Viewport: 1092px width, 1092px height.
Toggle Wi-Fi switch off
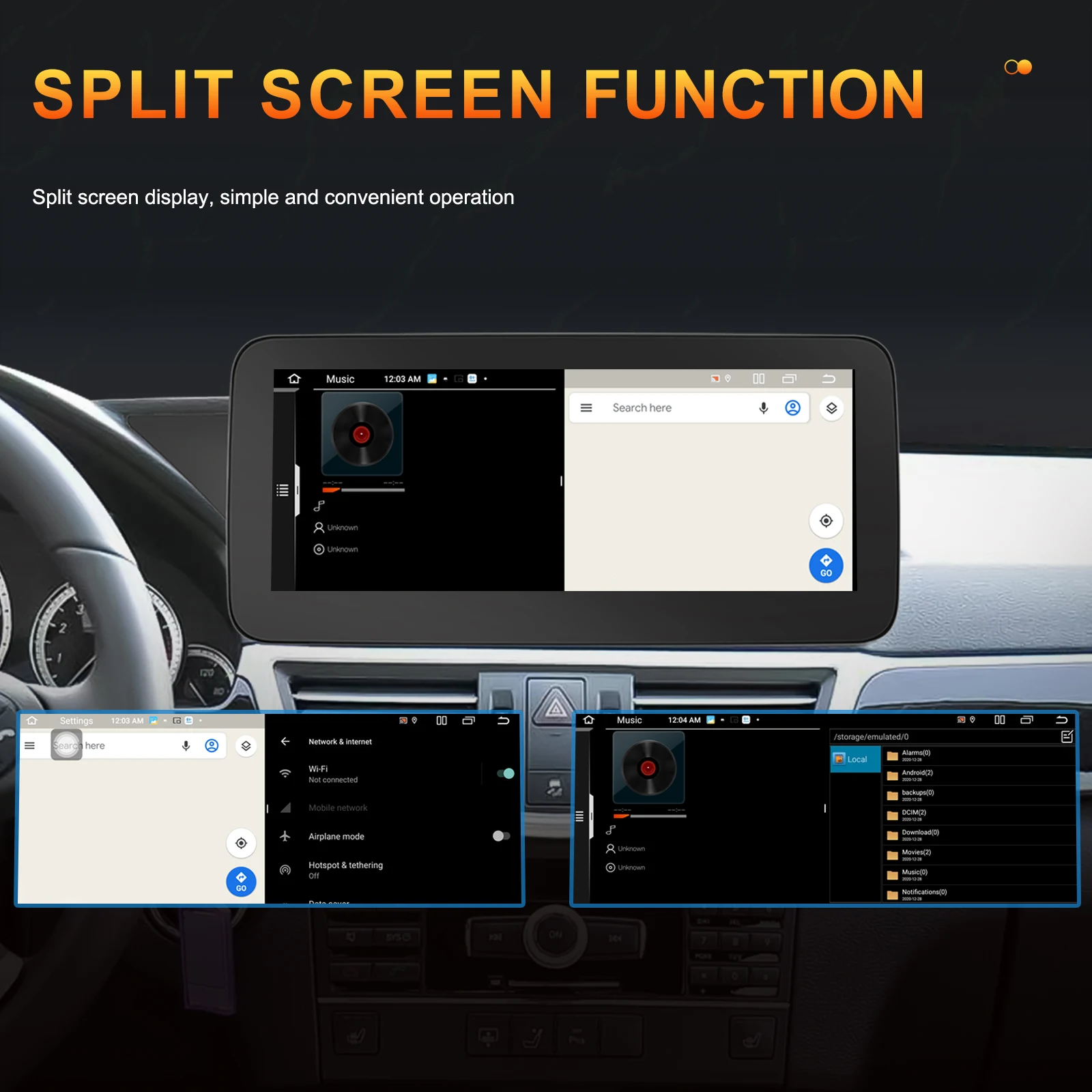click(x=506, y=773)
